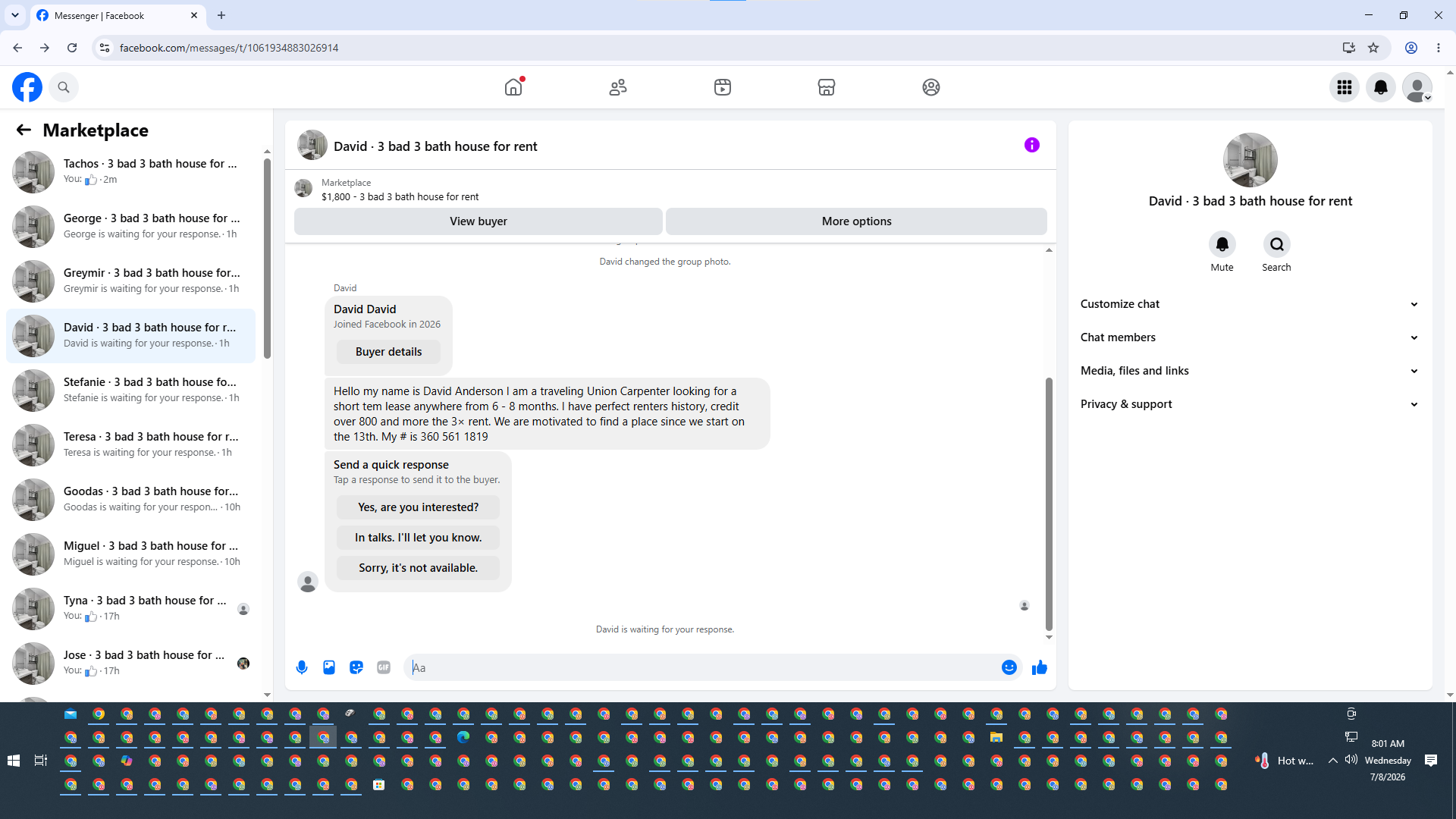This screenshot has width=1456, height=819.
Task: Open the Miguel conversation
Action: pyautogui.click(x=130, y=554)
